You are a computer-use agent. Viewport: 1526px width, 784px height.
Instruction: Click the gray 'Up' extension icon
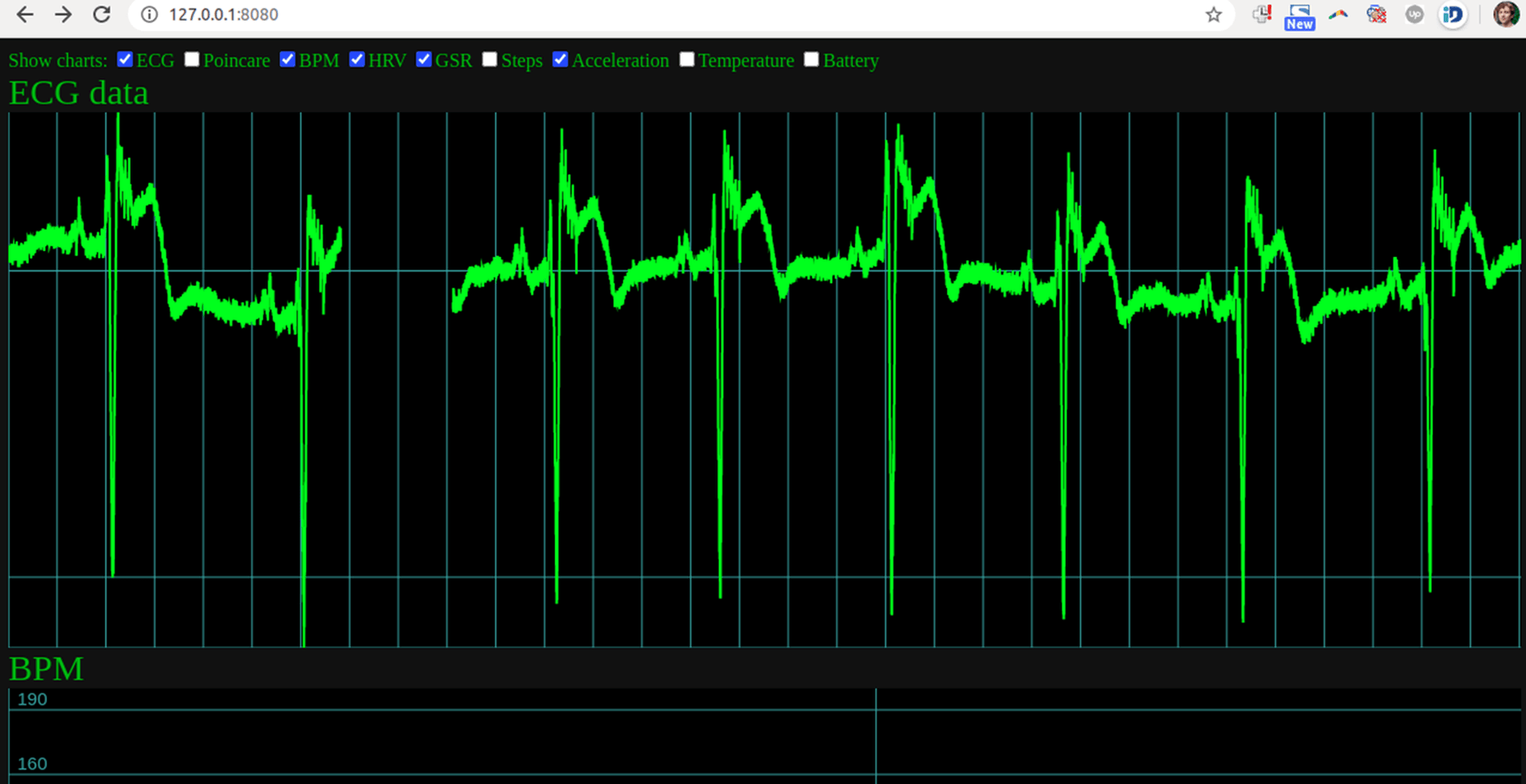coord(1414,15)
